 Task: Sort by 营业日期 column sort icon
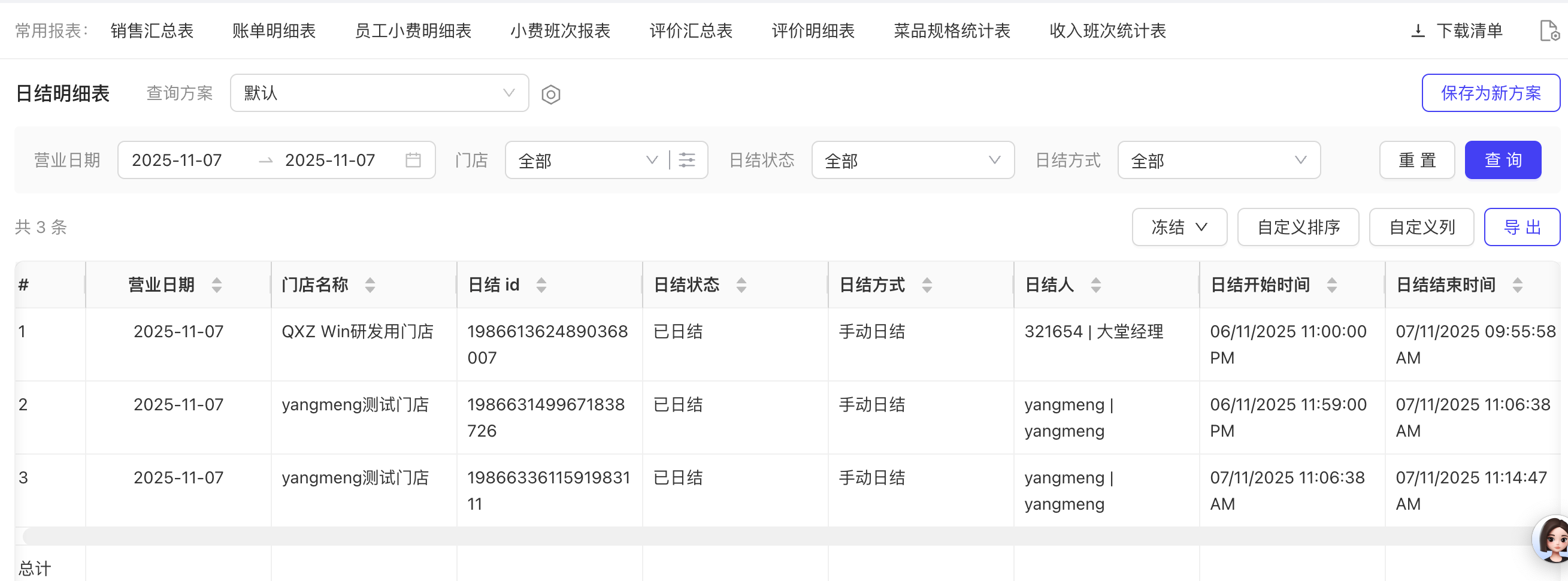tap(217, 285)
